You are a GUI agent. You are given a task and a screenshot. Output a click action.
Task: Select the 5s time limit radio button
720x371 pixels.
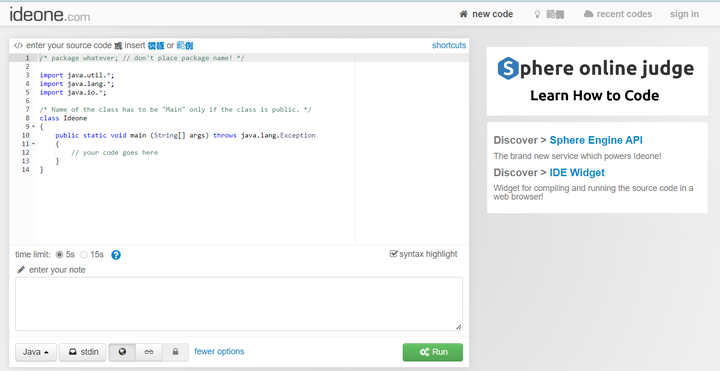pos(59,254)
